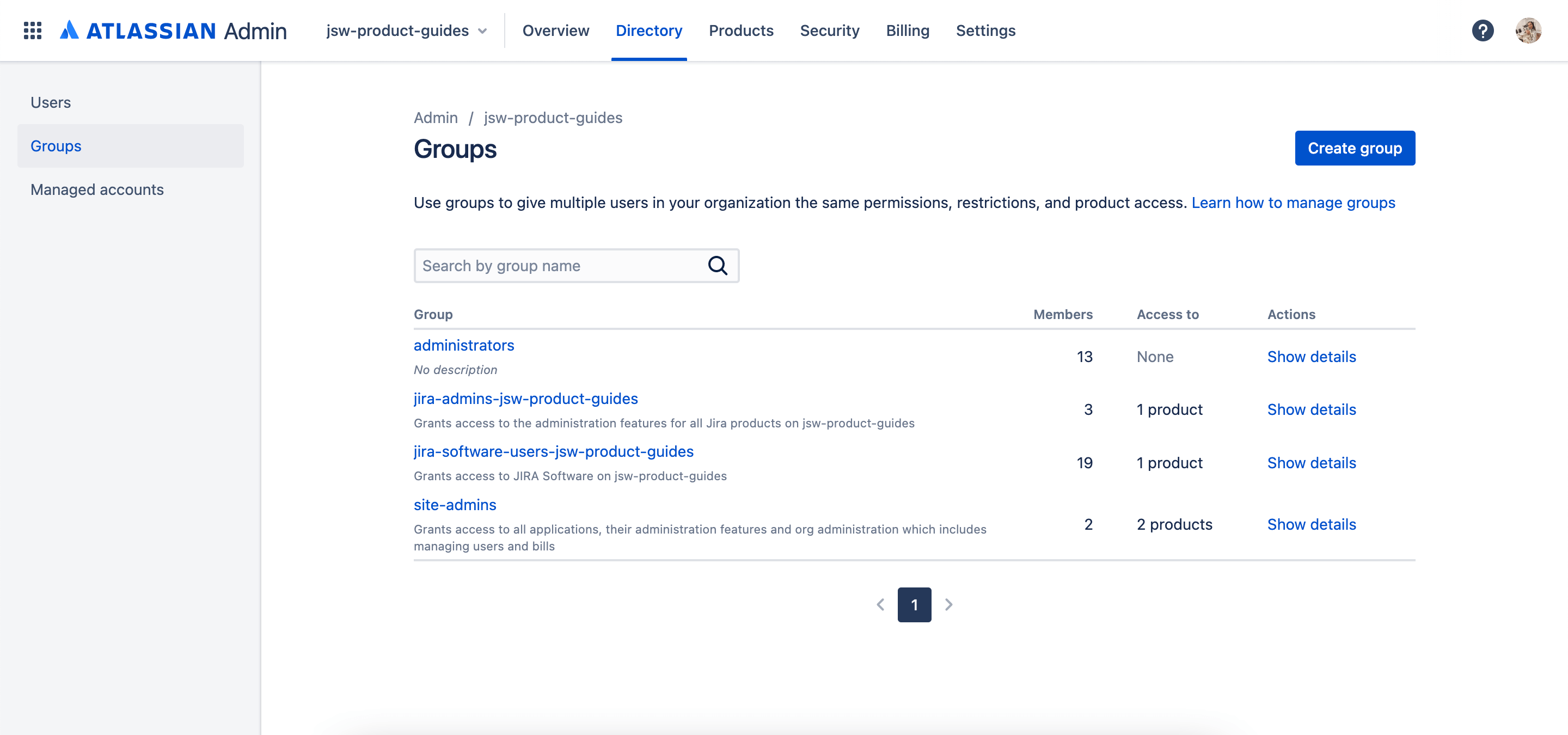Show details for site-admins group
The height and width of the screenshot is (735, 1568).
[1312, 523]
